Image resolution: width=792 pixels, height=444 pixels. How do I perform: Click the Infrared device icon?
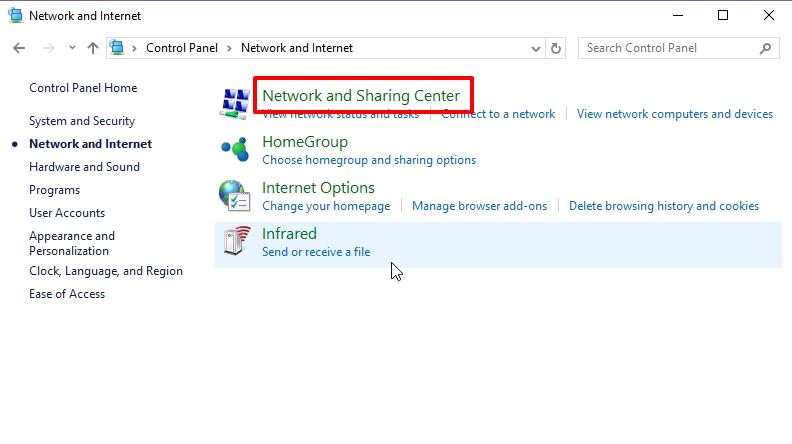234,241
